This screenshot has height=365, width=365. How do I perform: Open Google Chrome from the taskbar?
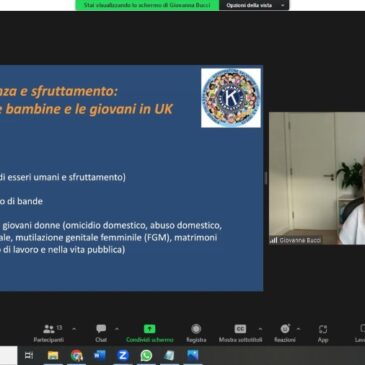click(76, 356)
